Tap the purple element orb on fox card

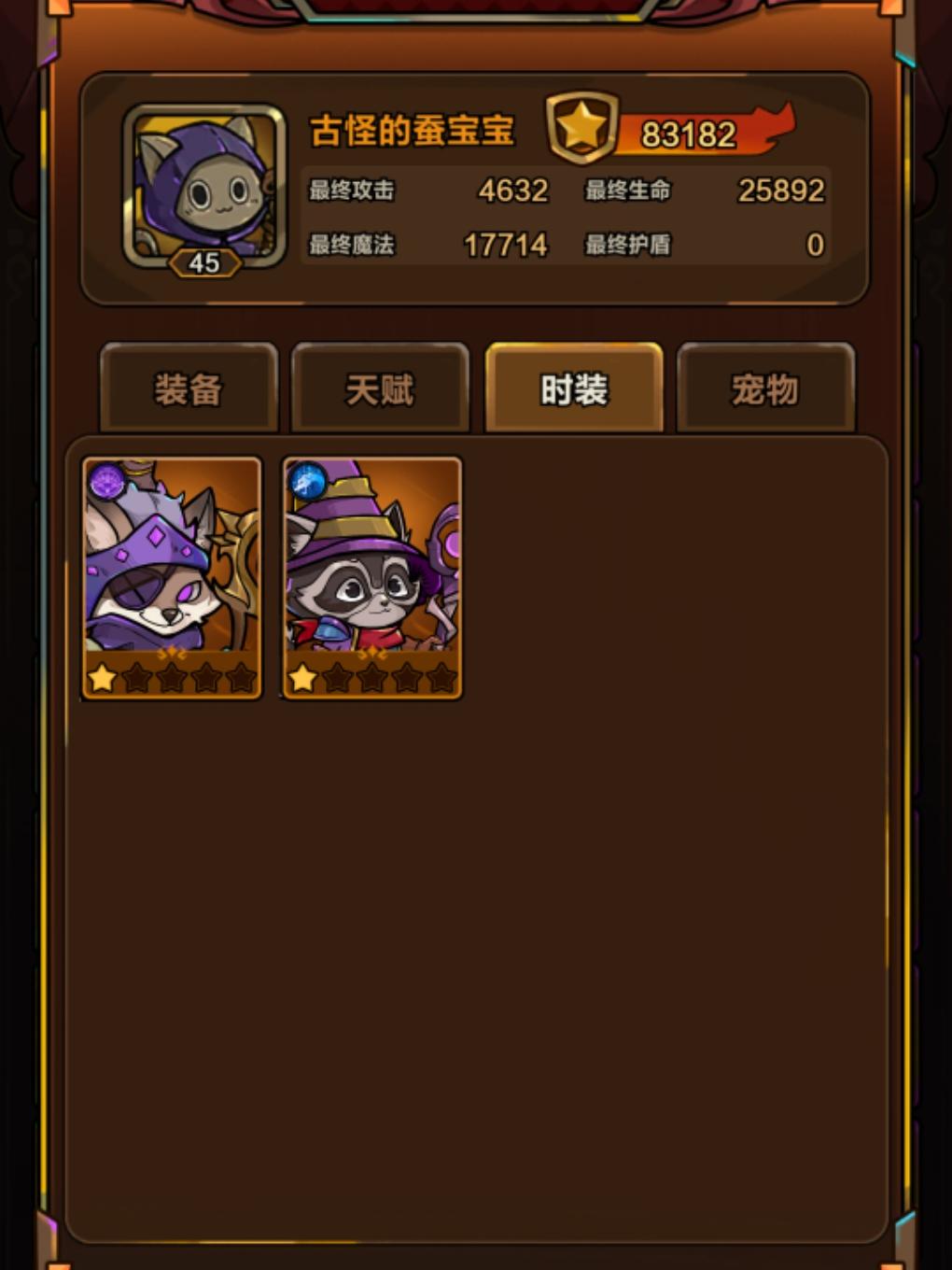[x=107, y=480]
